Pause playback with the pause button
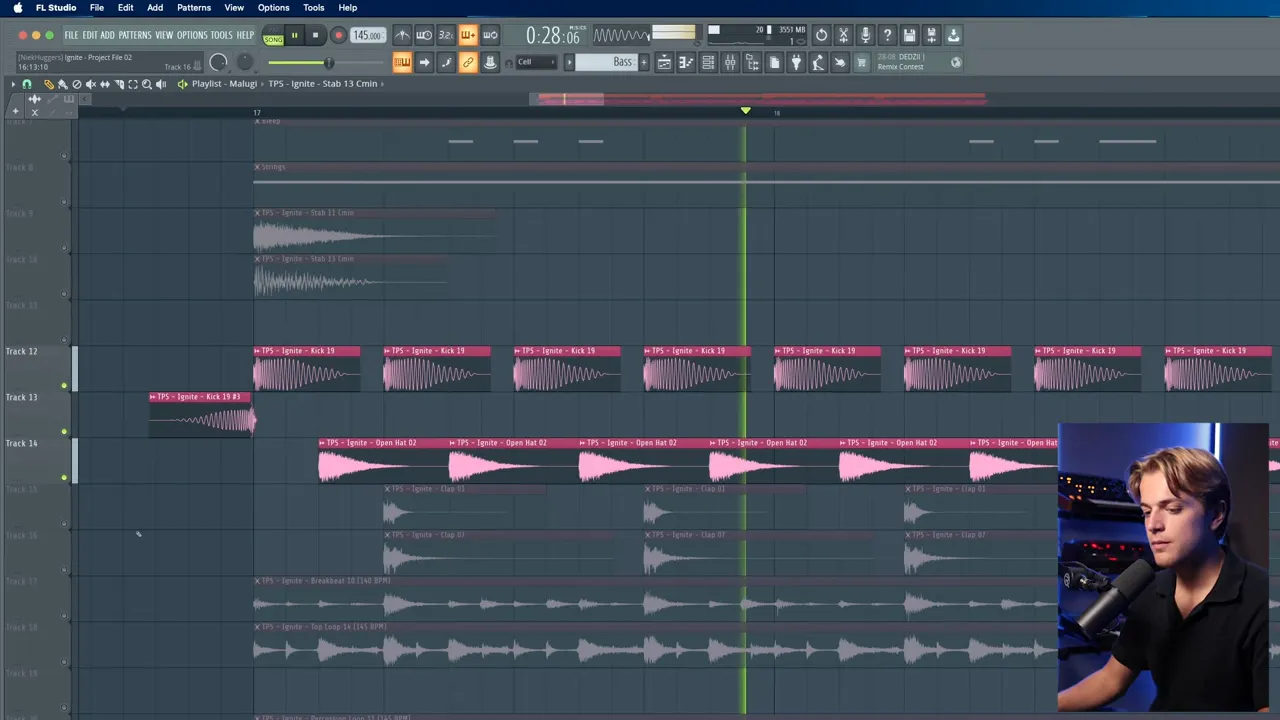The height and width of the screenshot is (720, 1280). [x=294, y=36]
